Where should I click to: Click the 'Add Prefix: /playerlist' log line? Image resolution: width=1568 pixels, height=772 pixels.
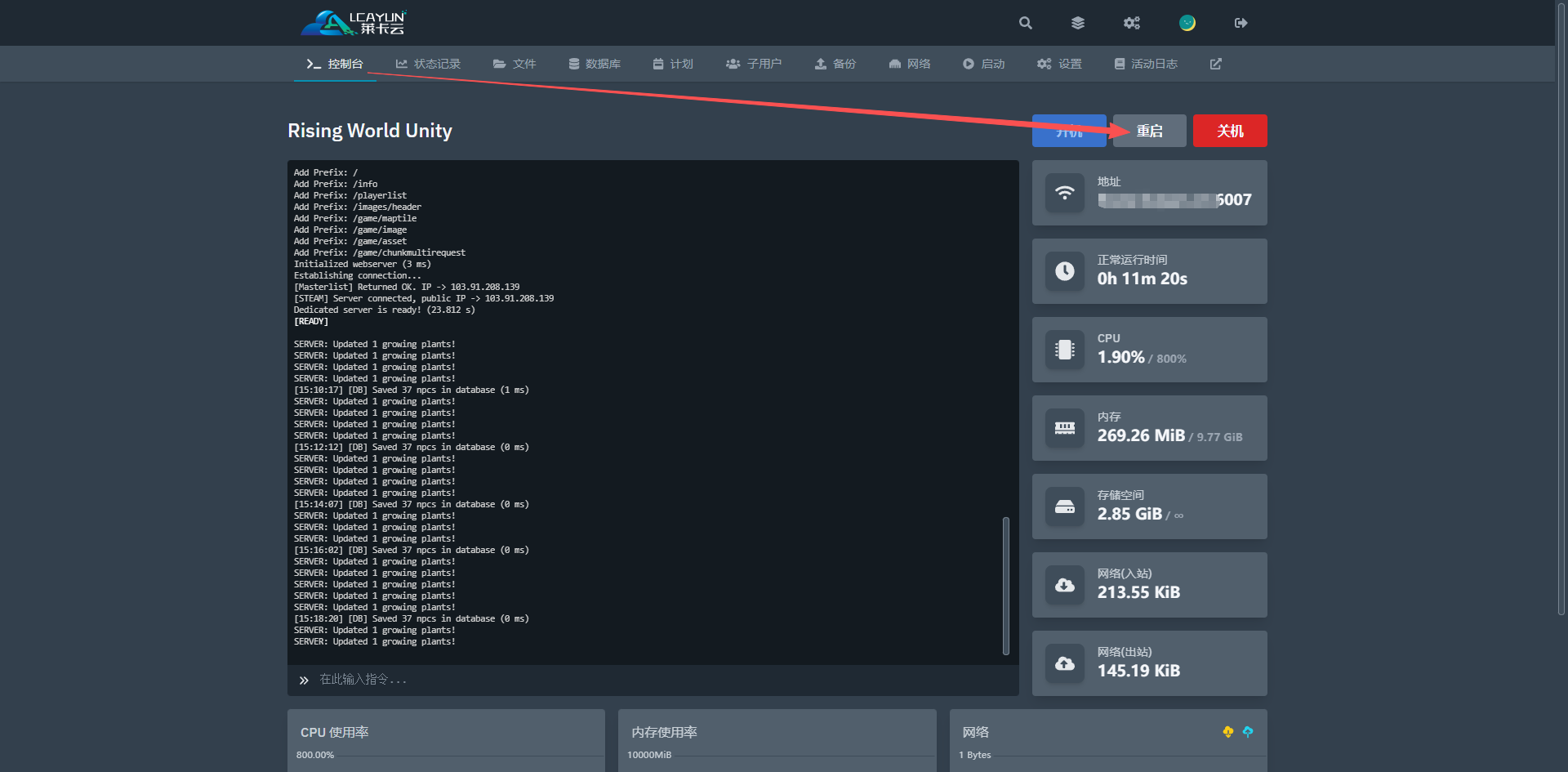pos(350,195)
